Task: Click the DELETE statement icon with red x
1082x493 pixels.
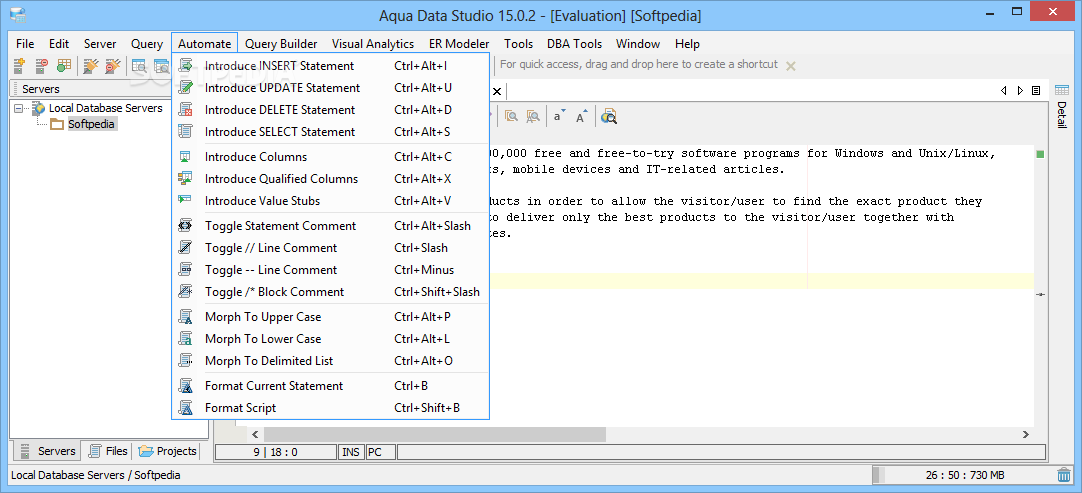Action: pyautogui.click(x=185, y=110)
